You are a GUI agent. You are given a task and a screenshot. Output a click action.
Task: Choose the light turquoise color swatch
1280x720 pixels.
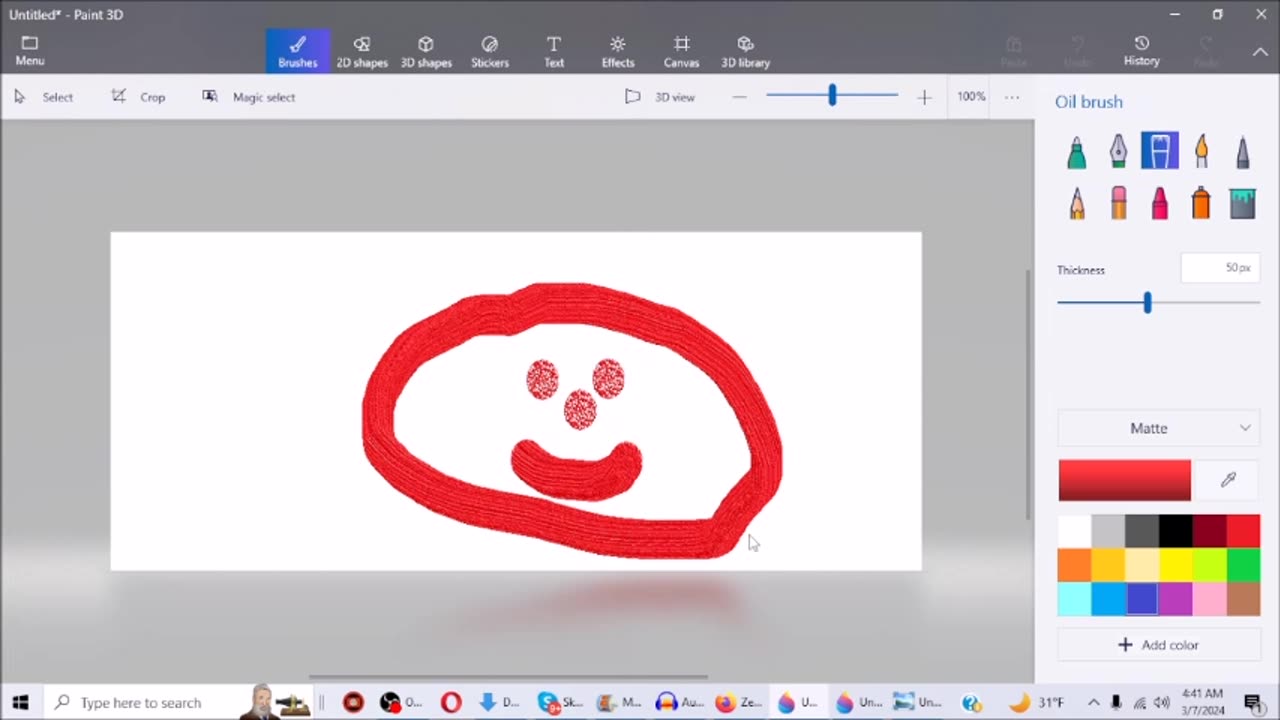click(1074, 599)
